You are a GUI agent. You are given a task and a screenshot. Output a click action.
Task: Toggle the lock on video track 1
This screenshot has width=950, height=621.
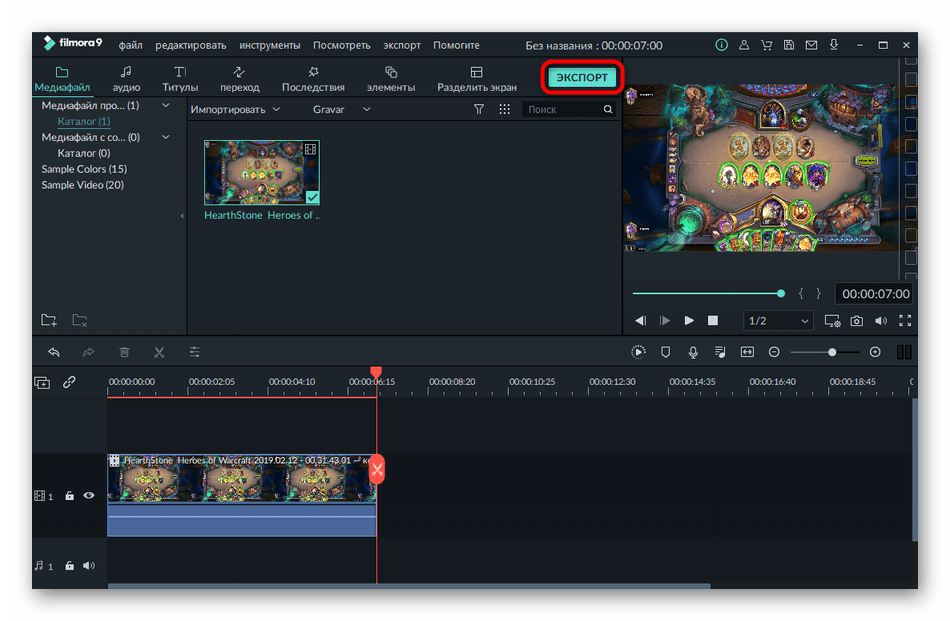pyautogui.click(x=69, y=495)
